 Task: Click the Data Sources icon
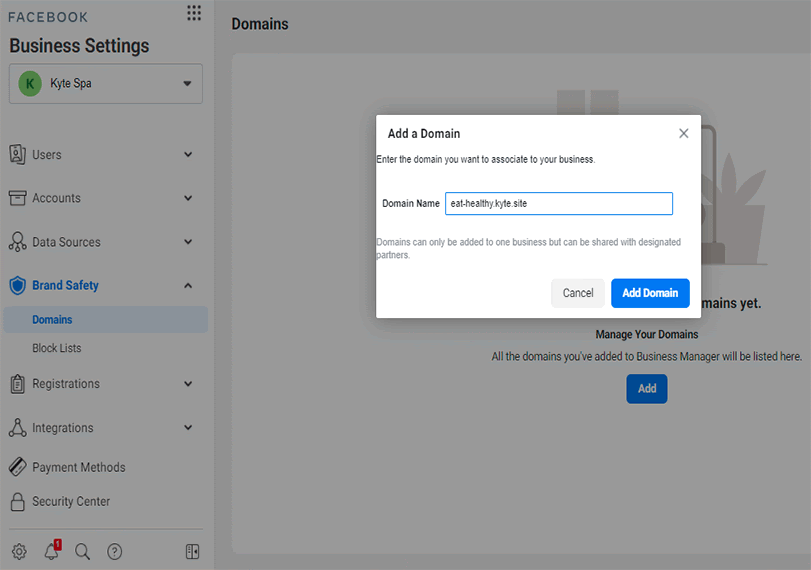18,242
